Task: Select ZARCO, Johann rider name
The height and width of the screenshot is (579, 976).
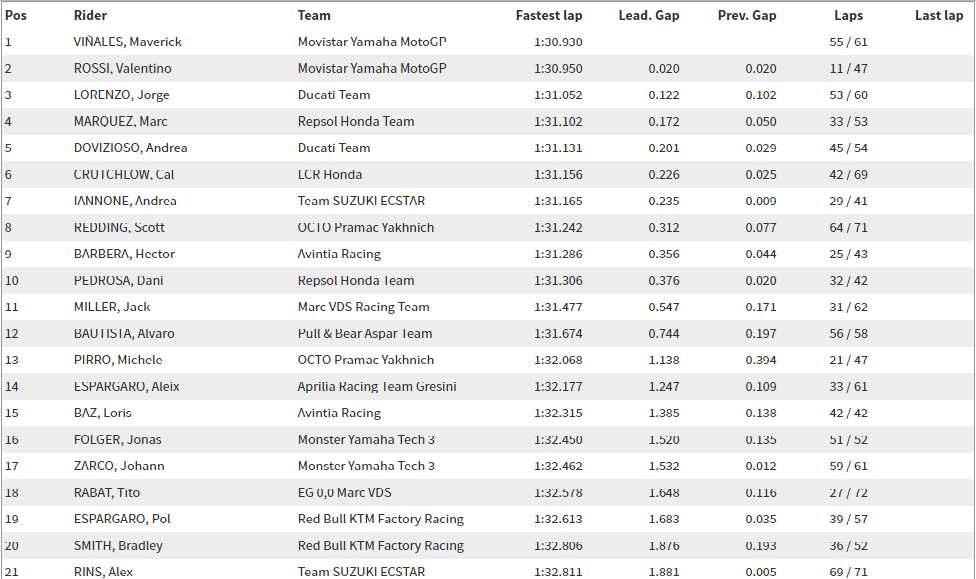Action: 119,466
